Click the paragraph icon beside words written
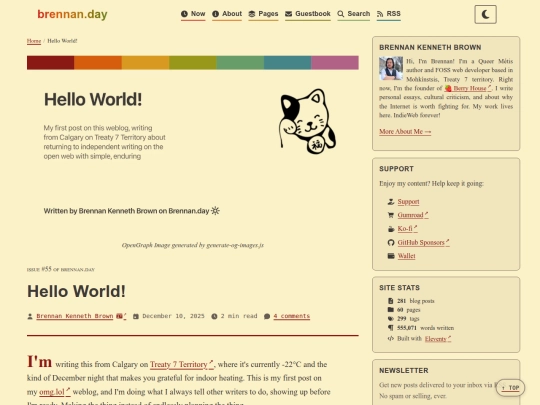Viewport: 540px width, 405px height. coord(391,328)
